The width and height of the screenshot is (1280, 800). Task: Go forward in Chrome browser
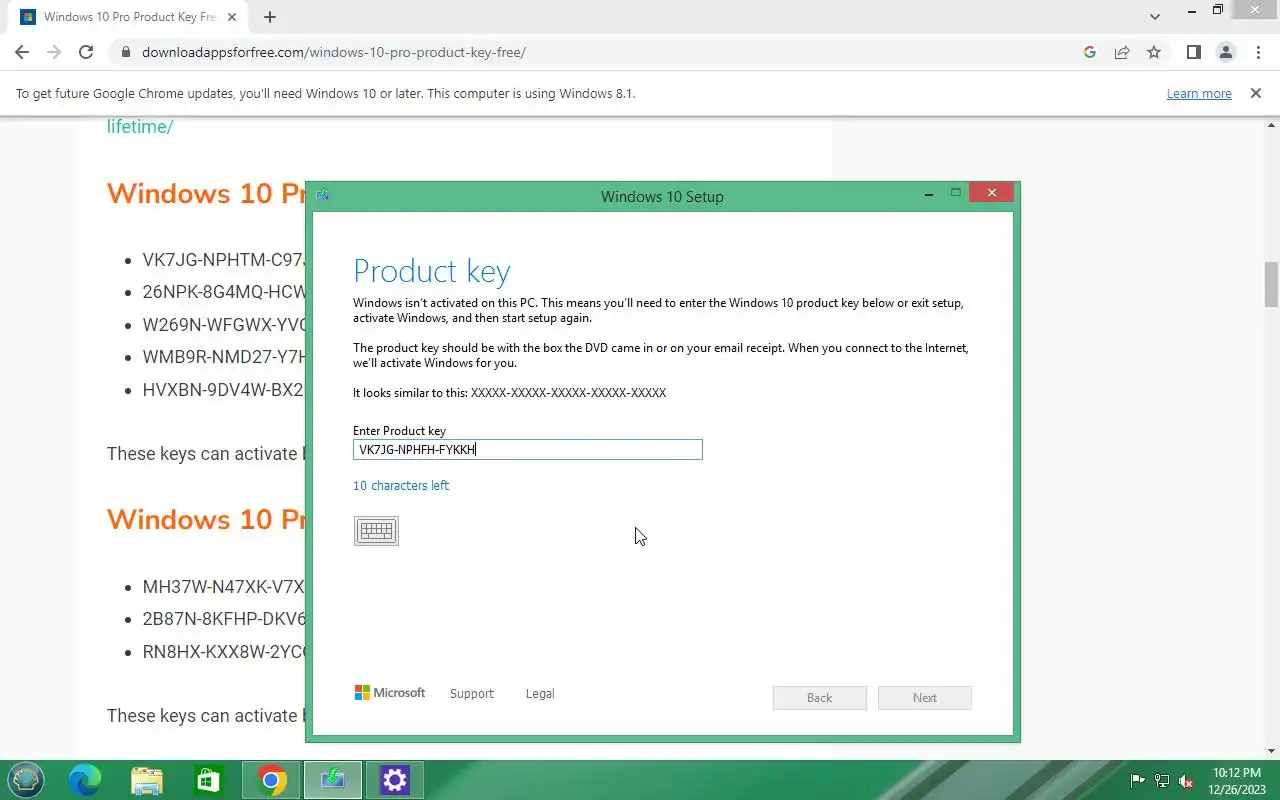[54, 52]
